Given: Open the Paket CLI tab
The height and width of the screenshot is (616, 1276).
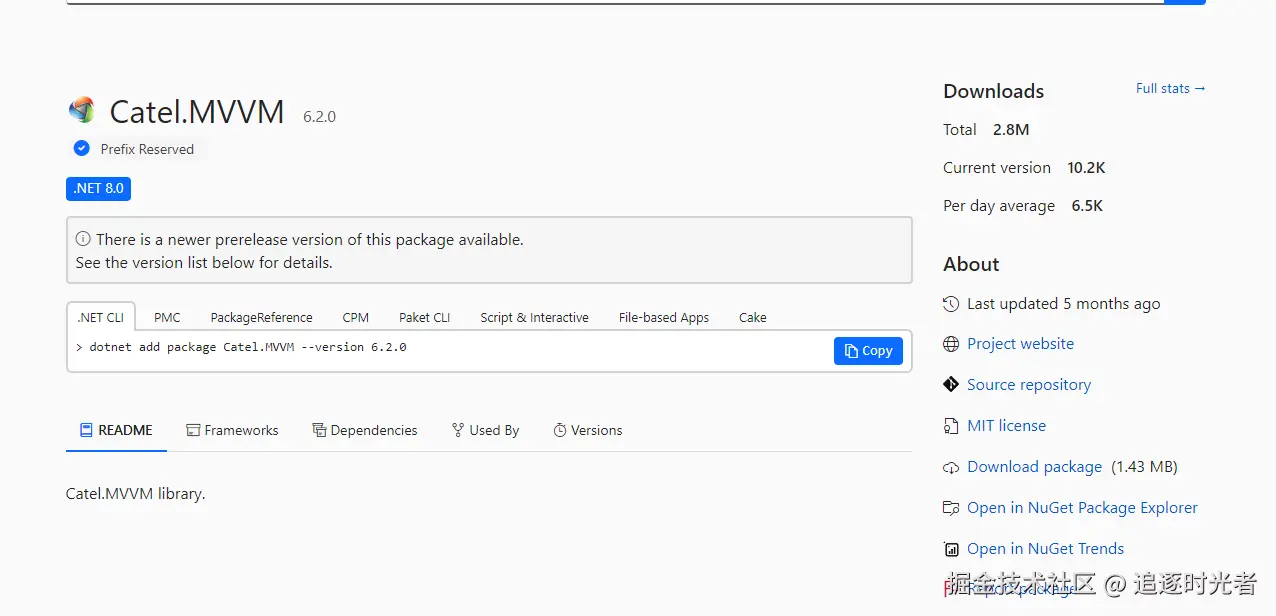Looking at the screenshot, I should 424,317.
